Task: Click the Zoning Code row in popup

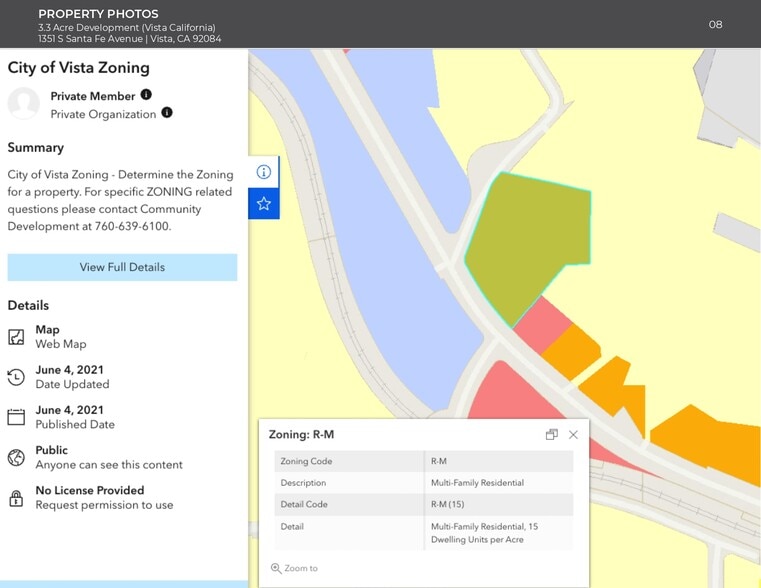Action: [x=423, y=461]
